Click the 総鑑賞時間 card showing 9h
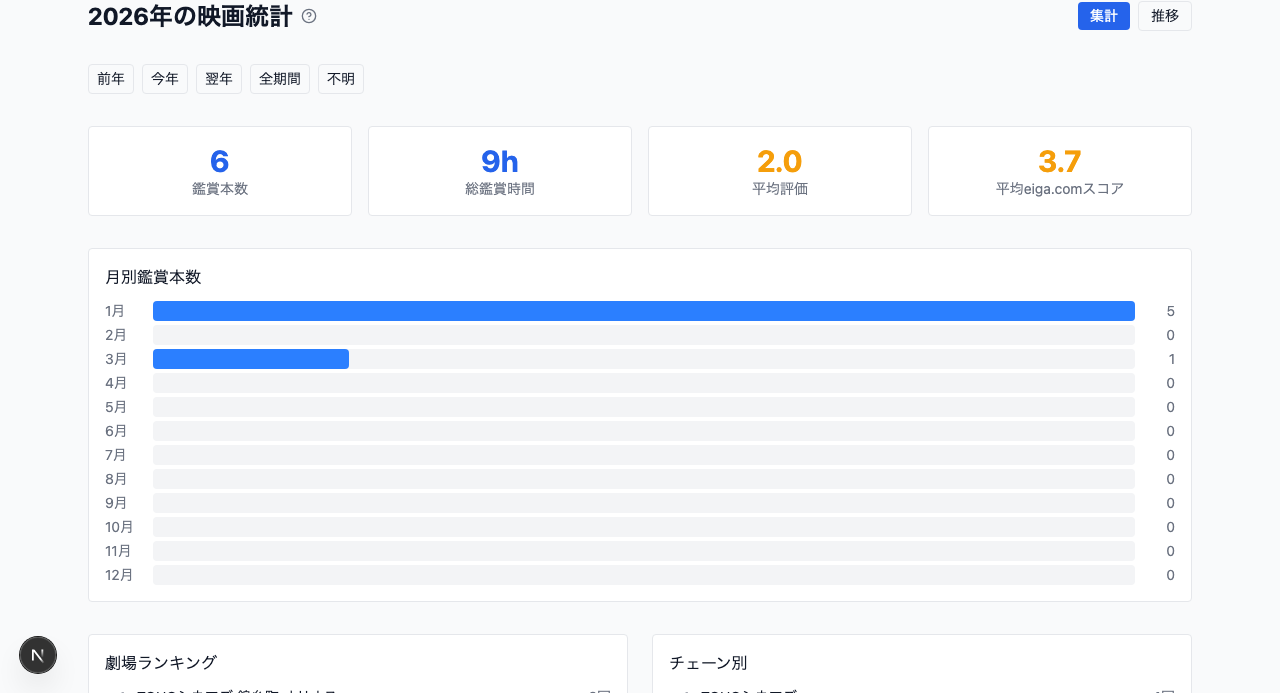The height and width of the screenshot is (693, 1280). click(x=499, y=170)
